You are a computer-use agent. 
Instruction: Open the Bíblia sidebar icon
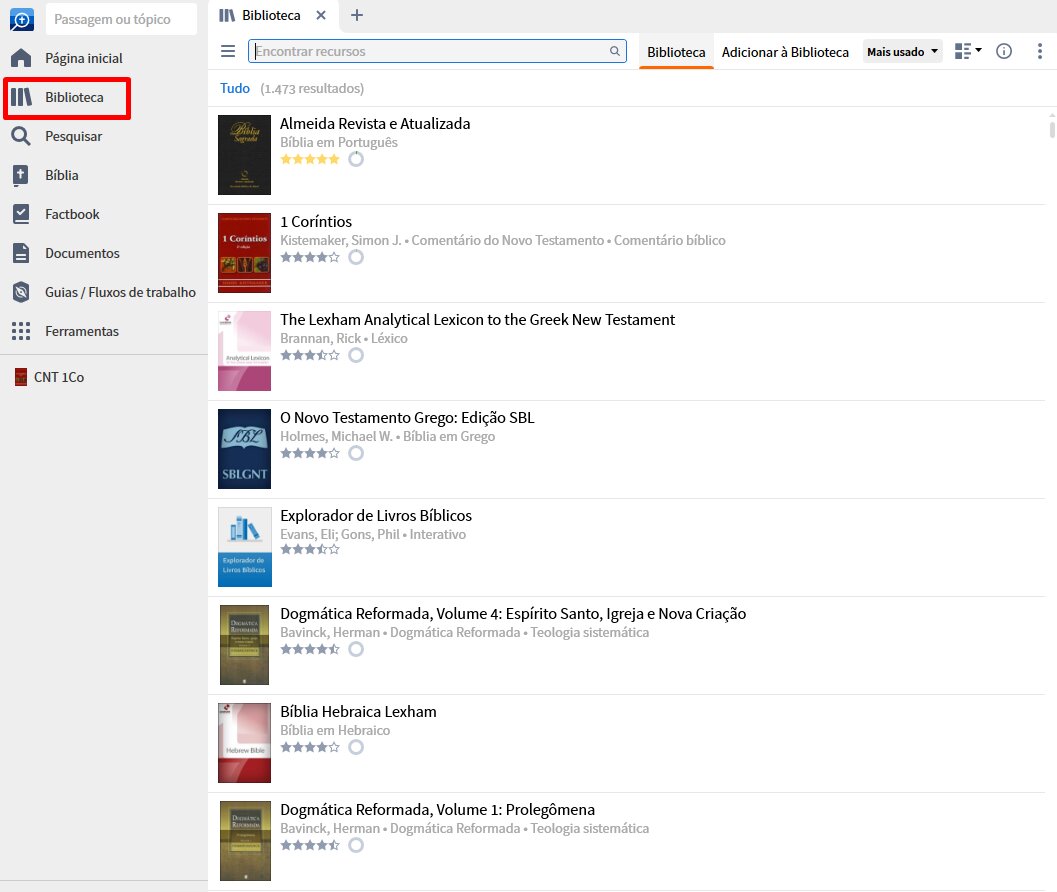click(21, 175)
